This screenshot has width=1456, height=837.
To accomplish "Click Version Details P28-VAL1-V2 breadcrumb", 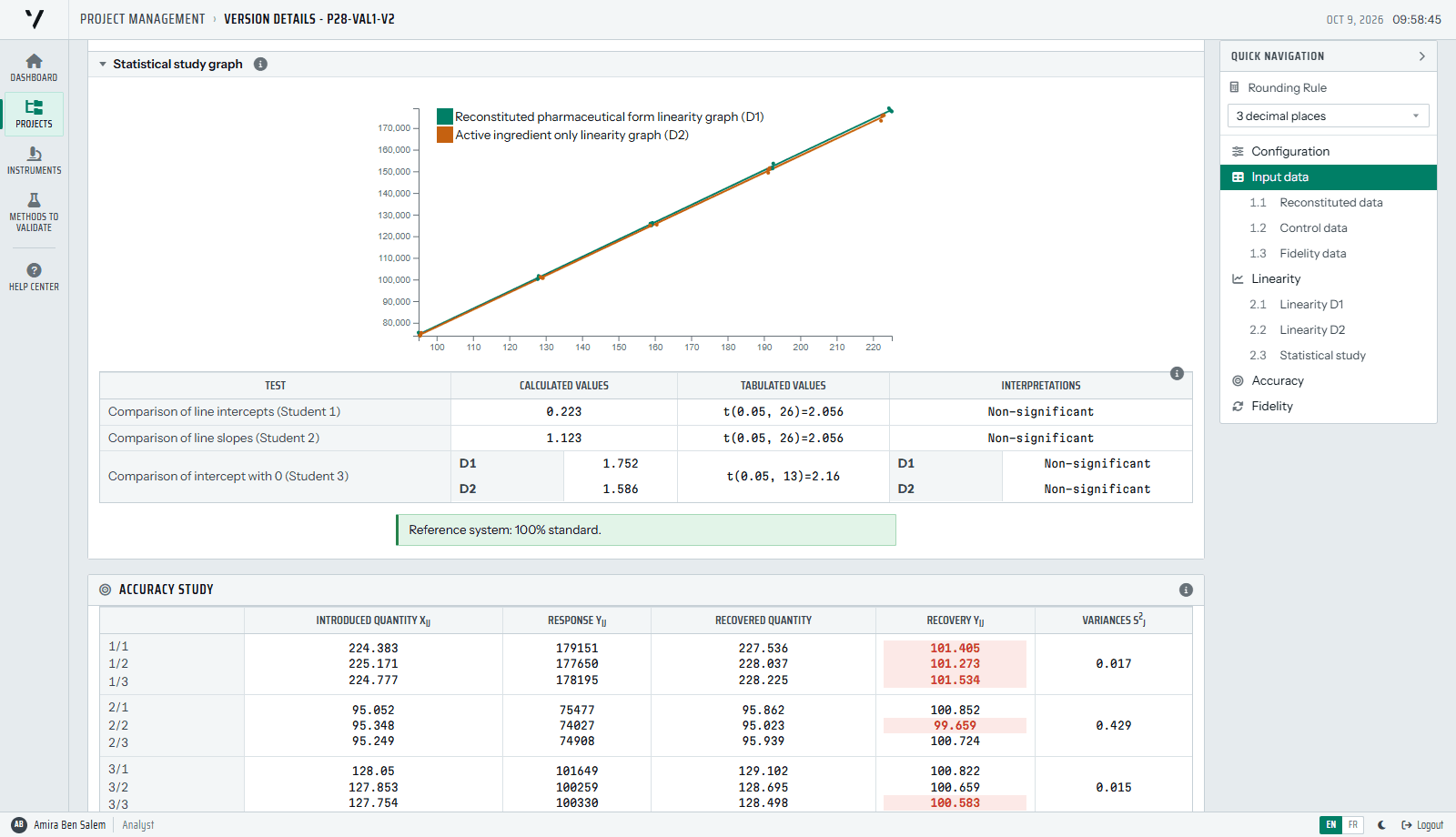I will [x=309, y=19].
